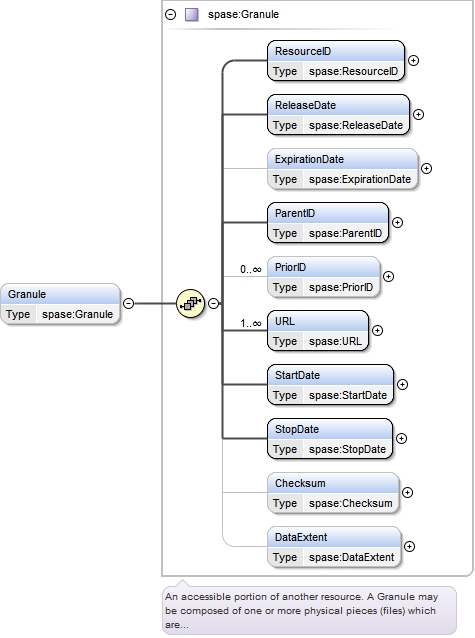Viewport: 475px width, 638px height.
Task: Collapse the Granule root element node
Action: 128,304
